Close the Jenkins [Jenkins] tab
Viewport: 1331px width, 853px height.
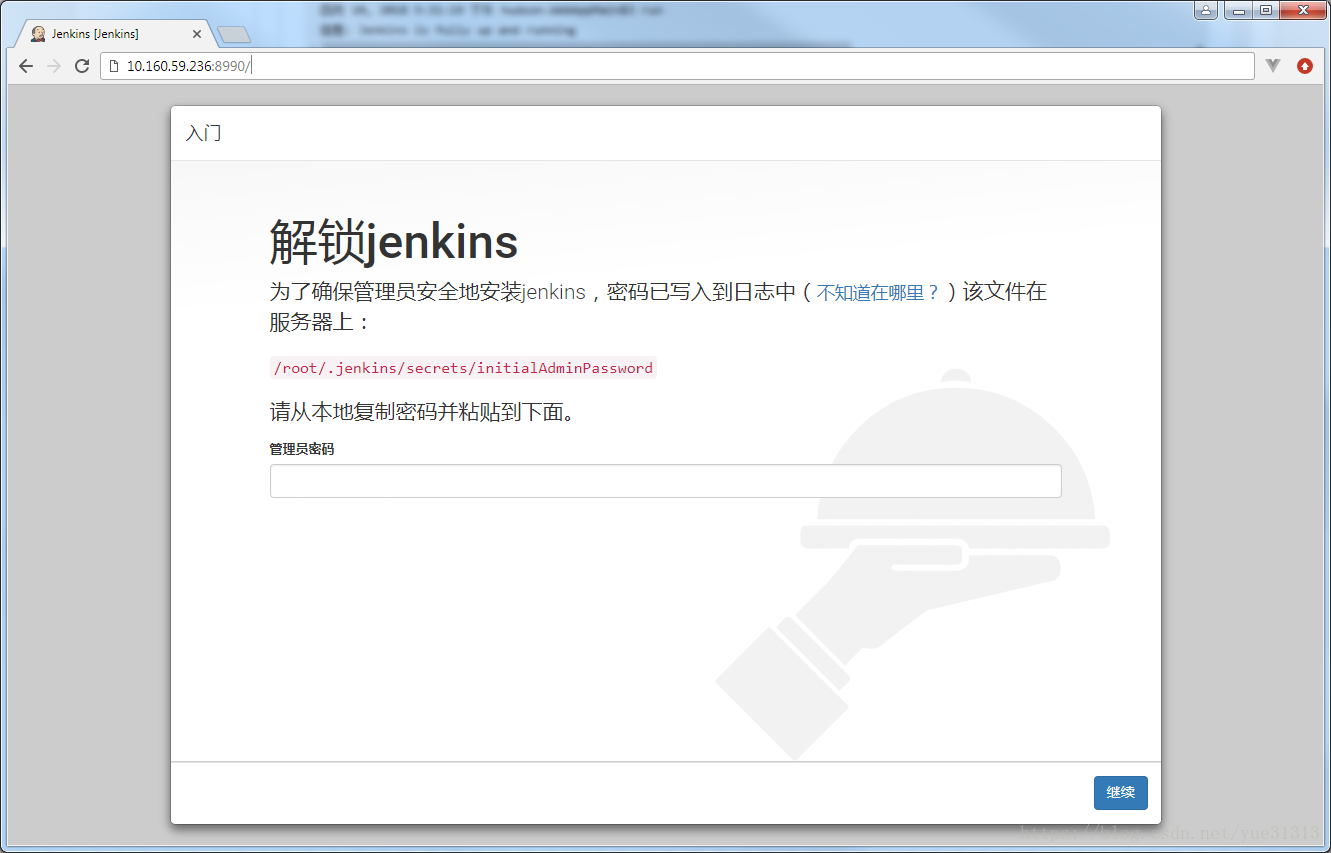pyautogui.click(x=197, y=34)
